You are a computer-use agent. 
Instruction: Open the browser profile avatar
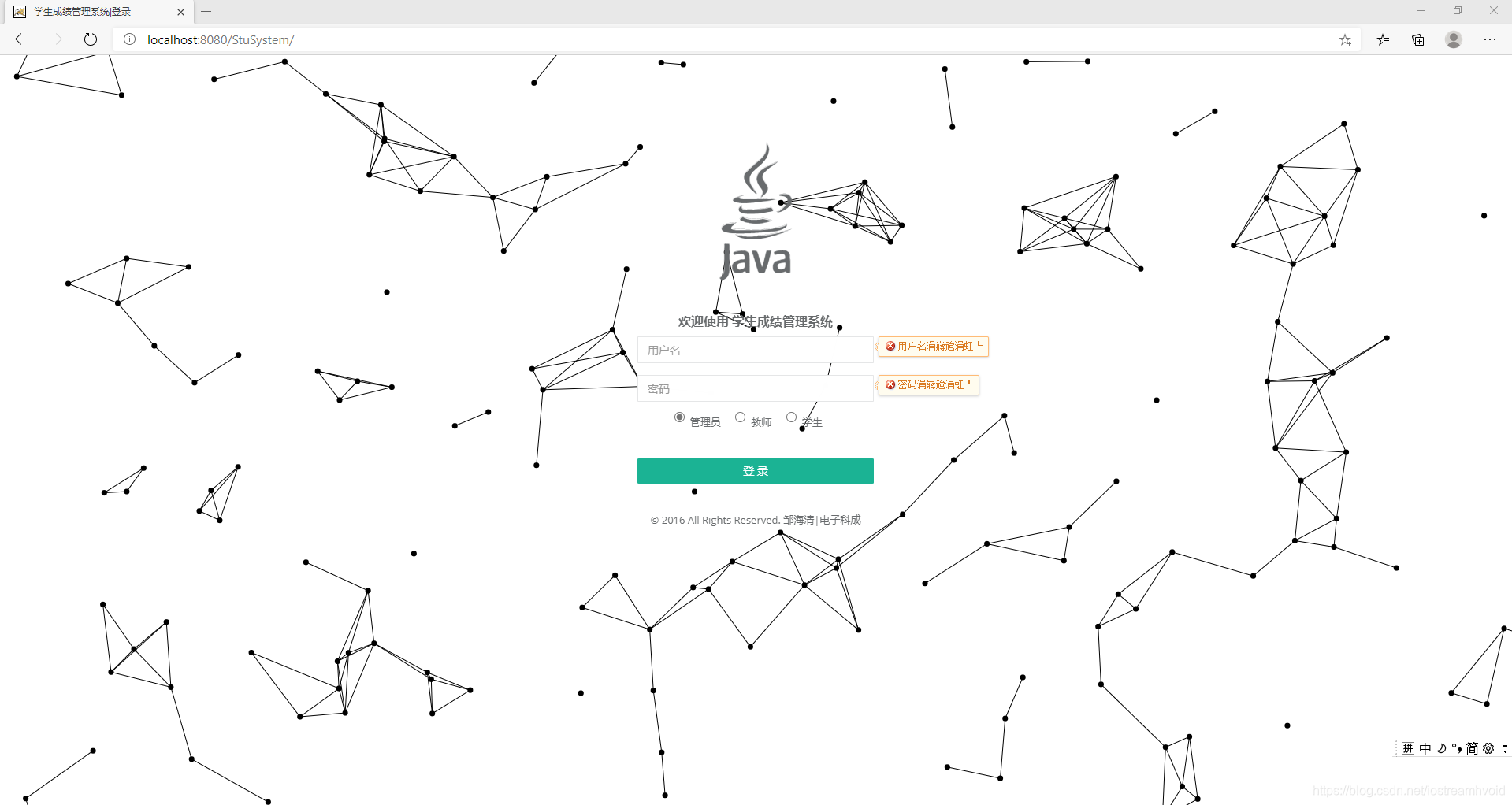[1454, 39]
